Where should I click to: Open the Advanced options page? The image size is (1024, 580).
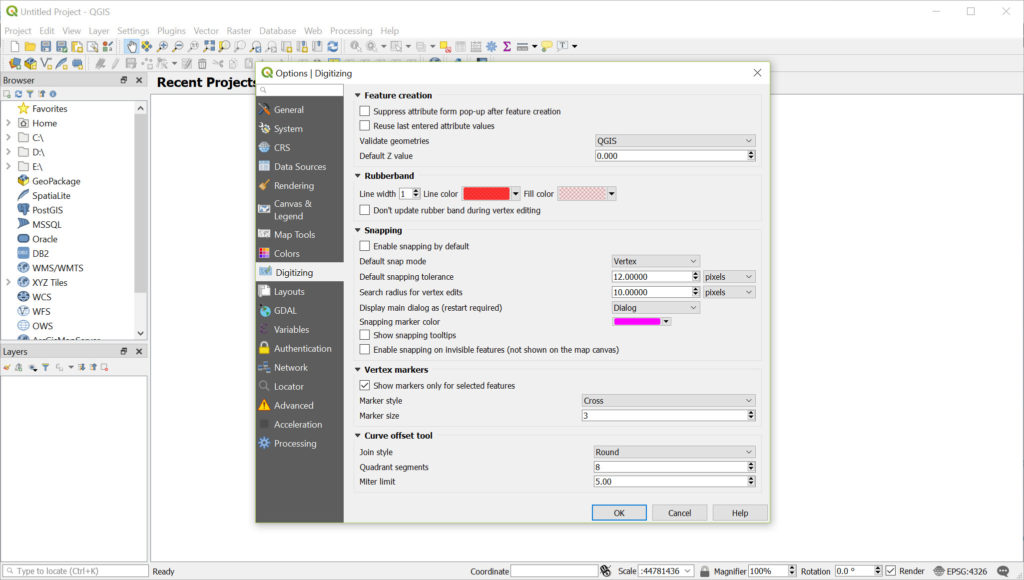[x=300, y=406]
